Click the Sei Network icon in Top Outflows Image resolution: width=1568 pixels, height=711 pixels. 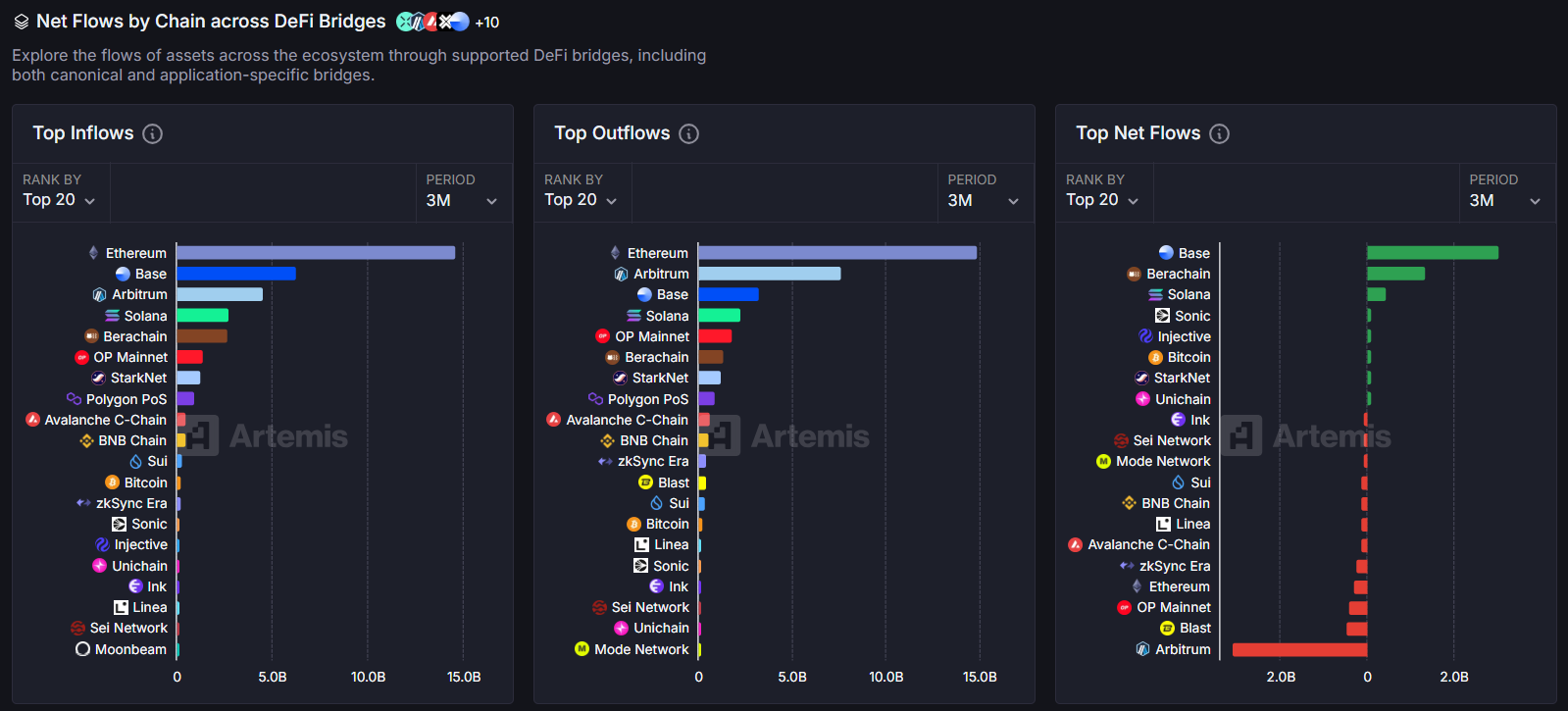[x=599, y=607]
